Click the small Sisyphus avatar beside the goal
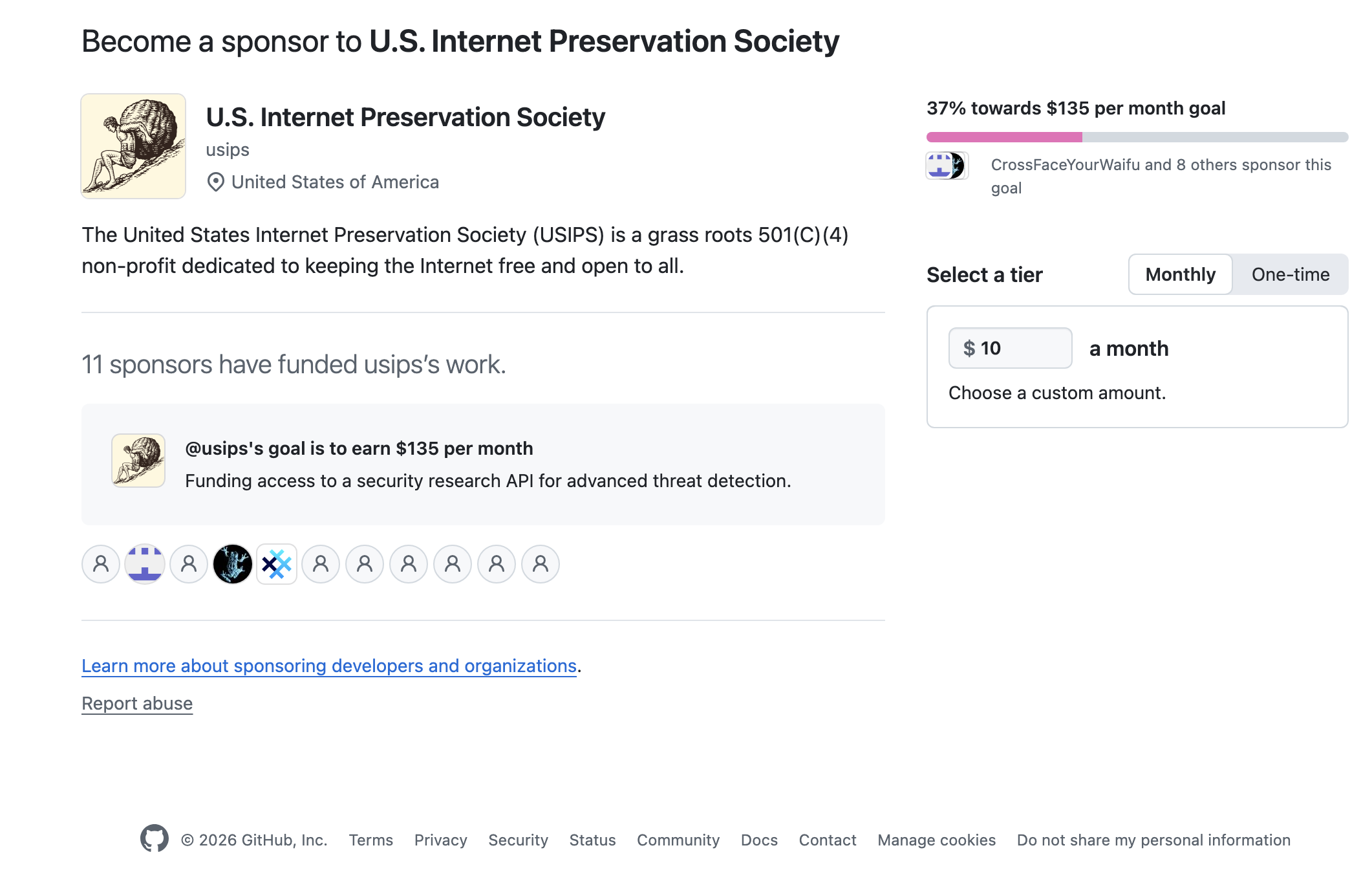This screenshot has height=872, width=1372. click(138, 461)
